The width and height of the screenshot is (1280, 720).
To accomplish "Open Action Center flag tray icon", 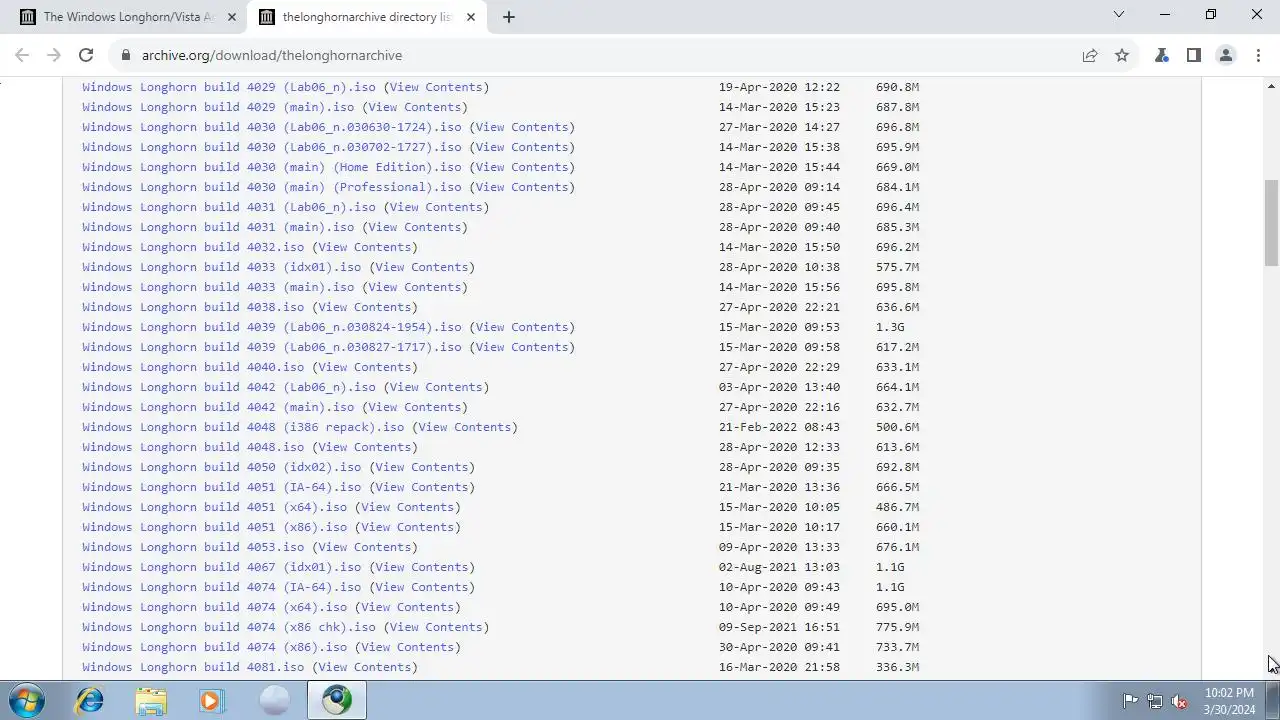I will coord(1130,701).
